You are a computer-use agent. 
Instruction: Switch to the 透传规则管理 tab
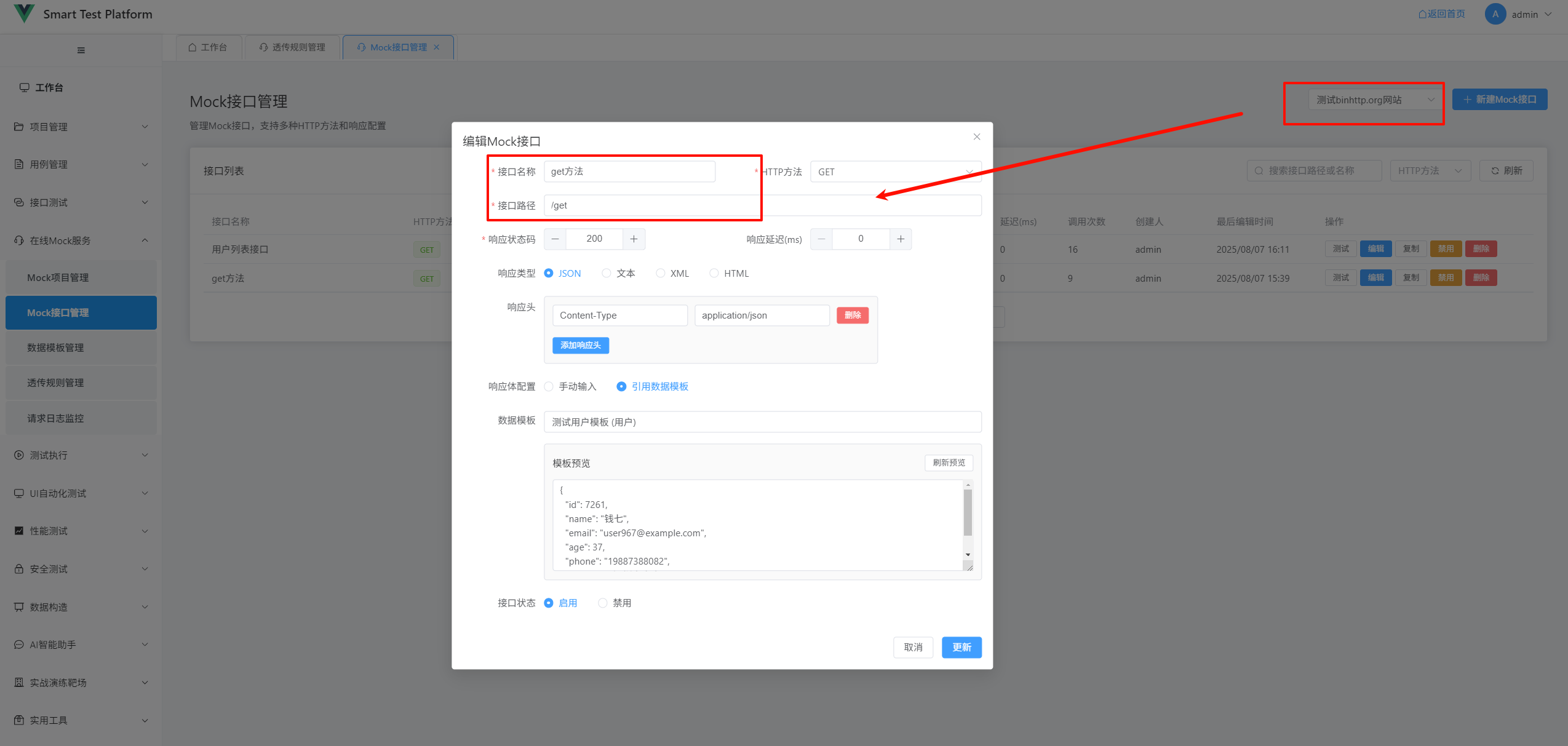(292, 47)
